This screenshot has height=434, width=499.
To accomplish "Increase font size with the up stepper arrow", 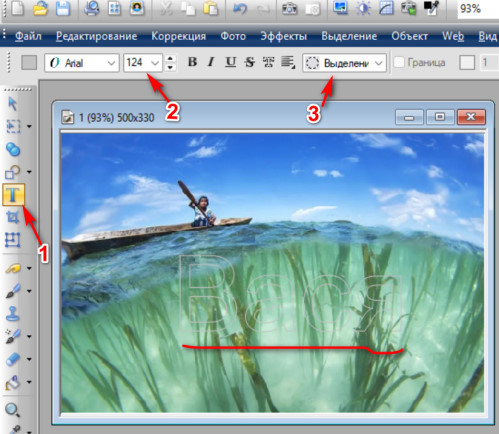I will pyautogui.click(x=170, y=58).
